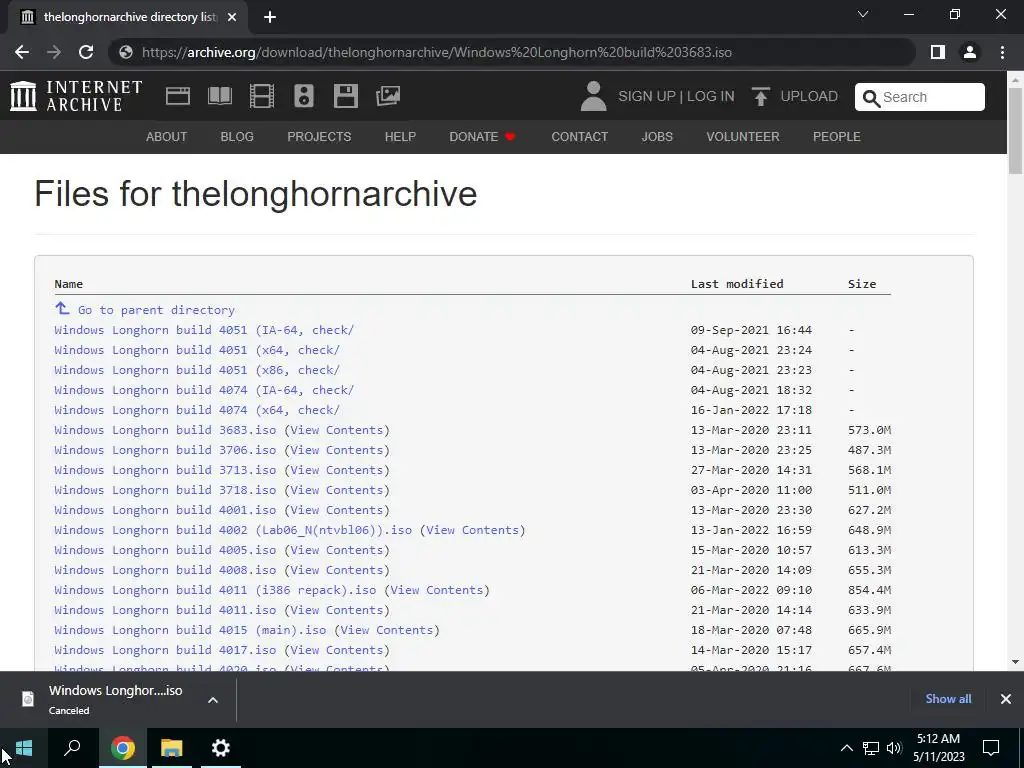Click the network tray icon
Image resolution: width=1024 pixels, height=768 pixels.
click(x=871, y=748)
